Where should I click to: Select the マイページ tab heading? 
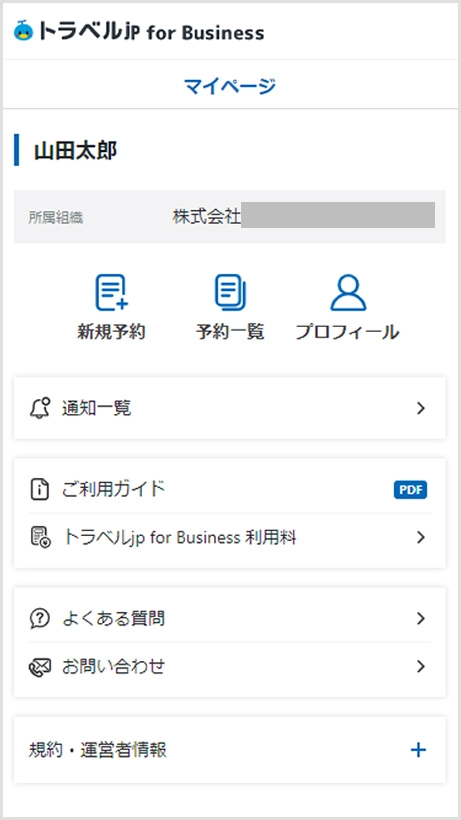pos(230,85)
